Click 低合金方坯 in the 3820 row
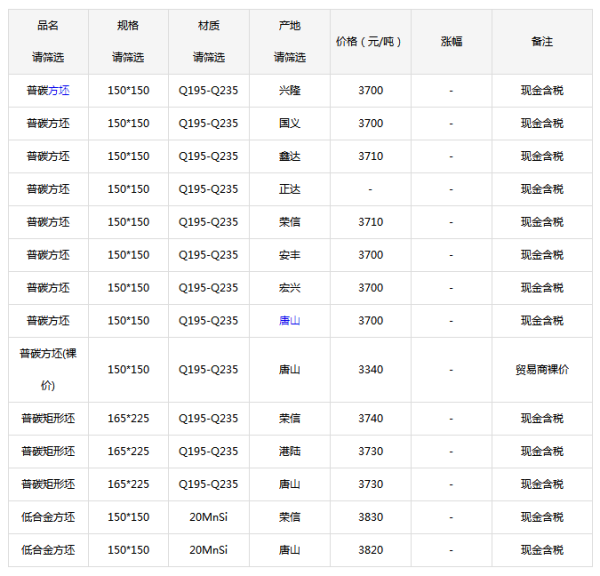 pos(48,550)
